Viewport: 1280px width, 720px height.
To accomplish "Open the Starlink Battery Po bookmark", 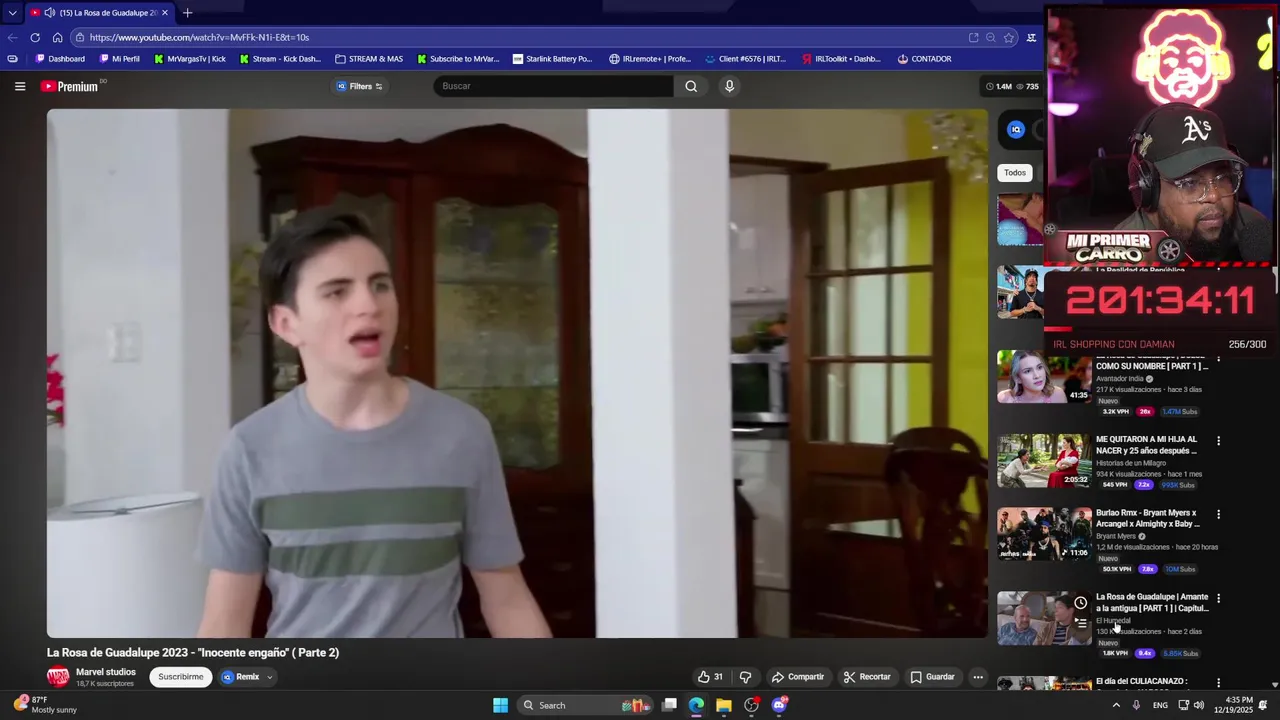I will tap(552, 59).
